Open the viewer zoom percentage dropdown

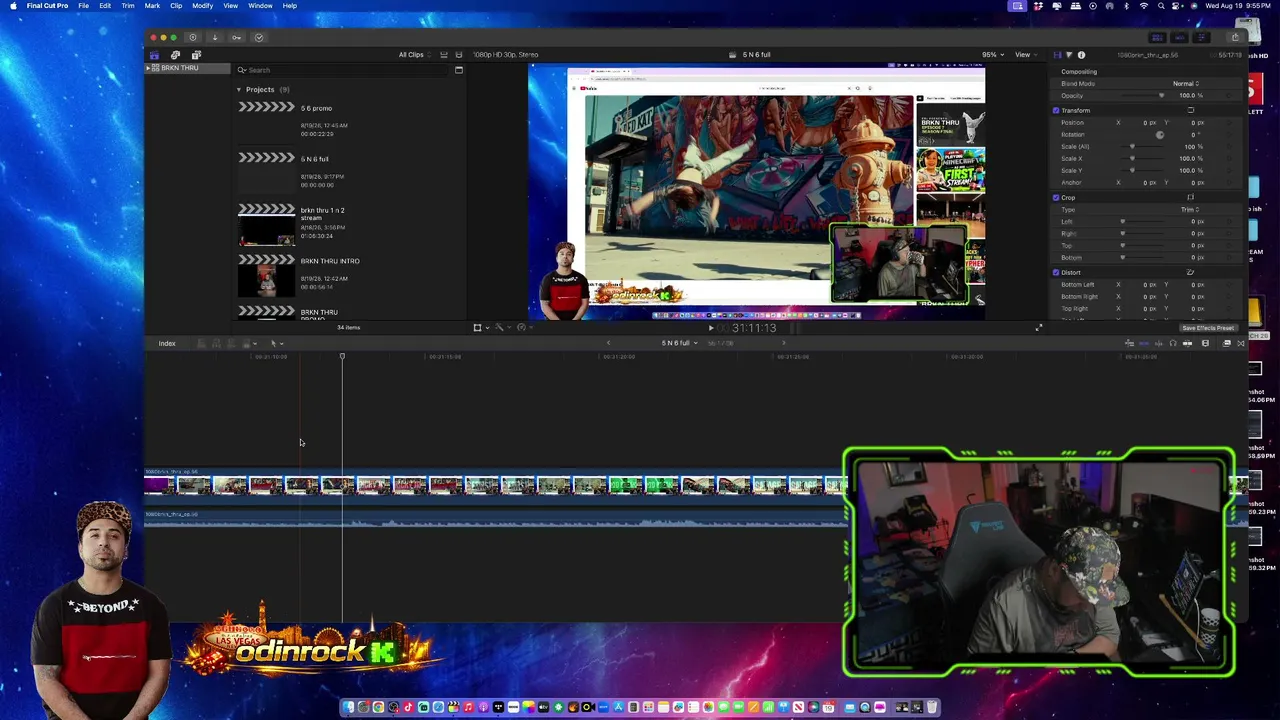[x=991, y=55]
